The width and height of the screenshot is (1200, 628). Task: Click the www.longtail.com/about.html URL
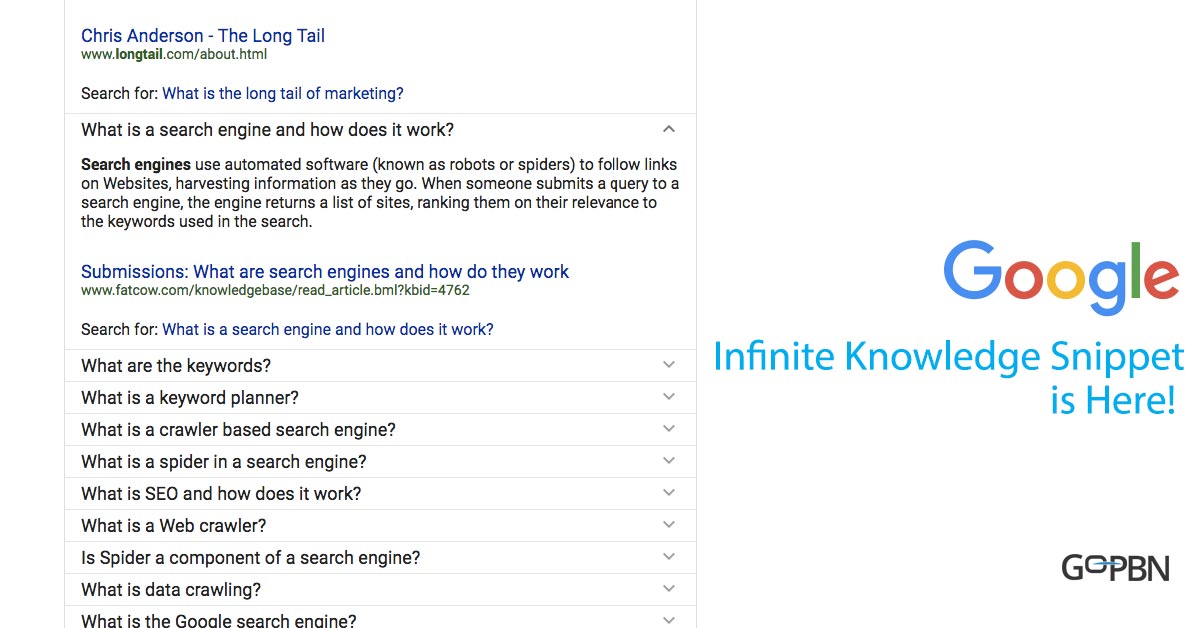click(x=174, y=55)
